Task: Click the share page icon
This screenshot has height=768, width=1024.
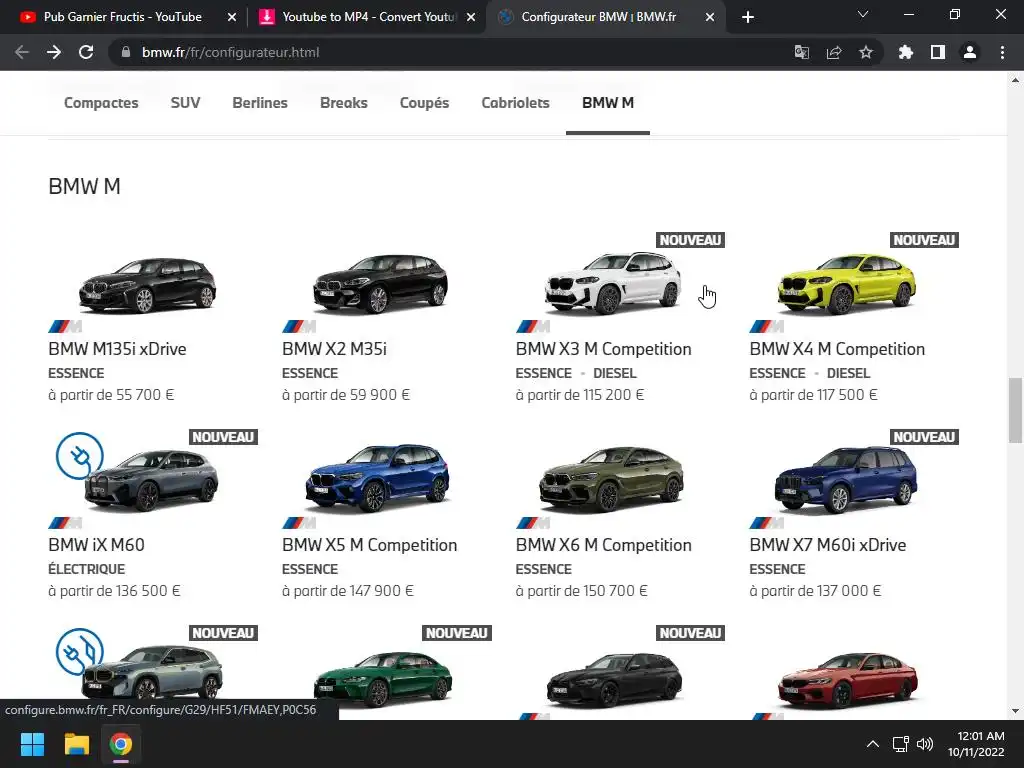Action: (833, 52)
